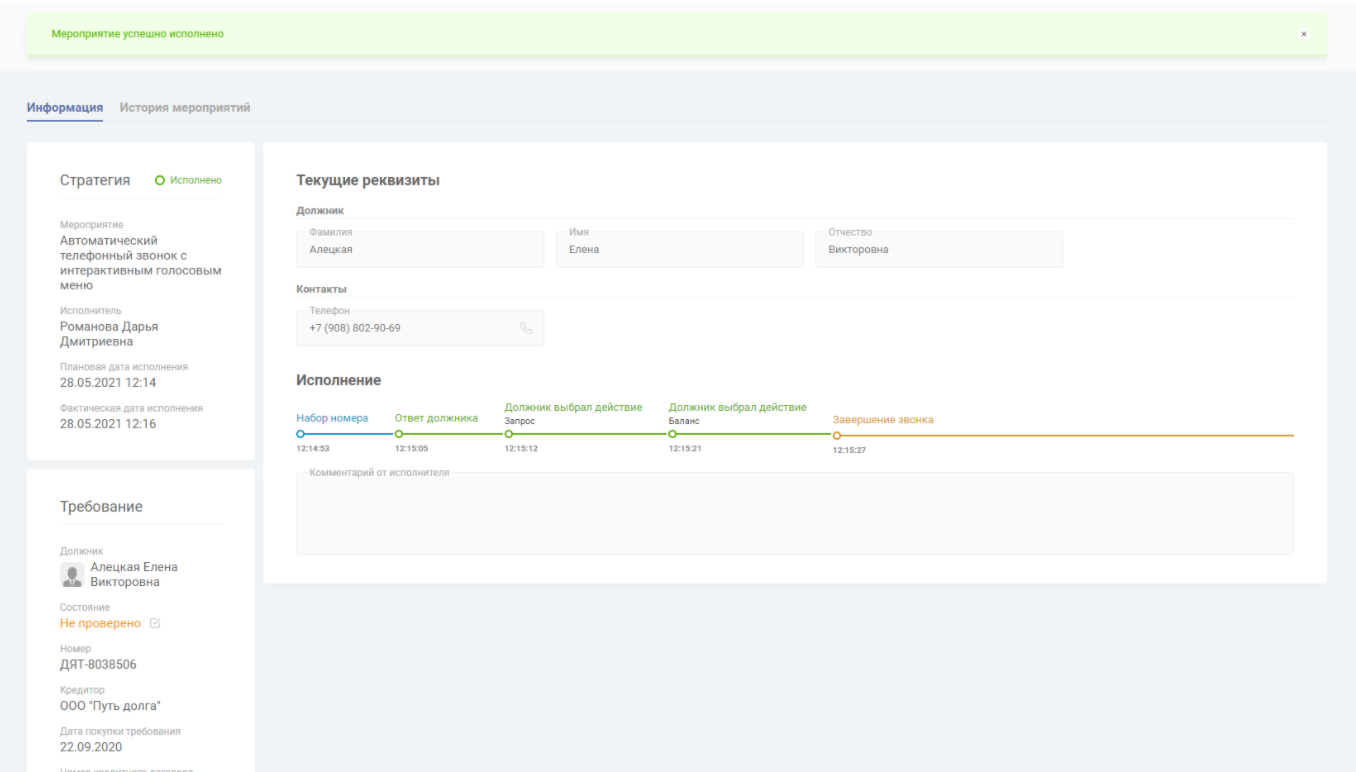Click the timestamp 12:15:05
The height and width of the screenshot is (772, 1356).
coord(411,449)
